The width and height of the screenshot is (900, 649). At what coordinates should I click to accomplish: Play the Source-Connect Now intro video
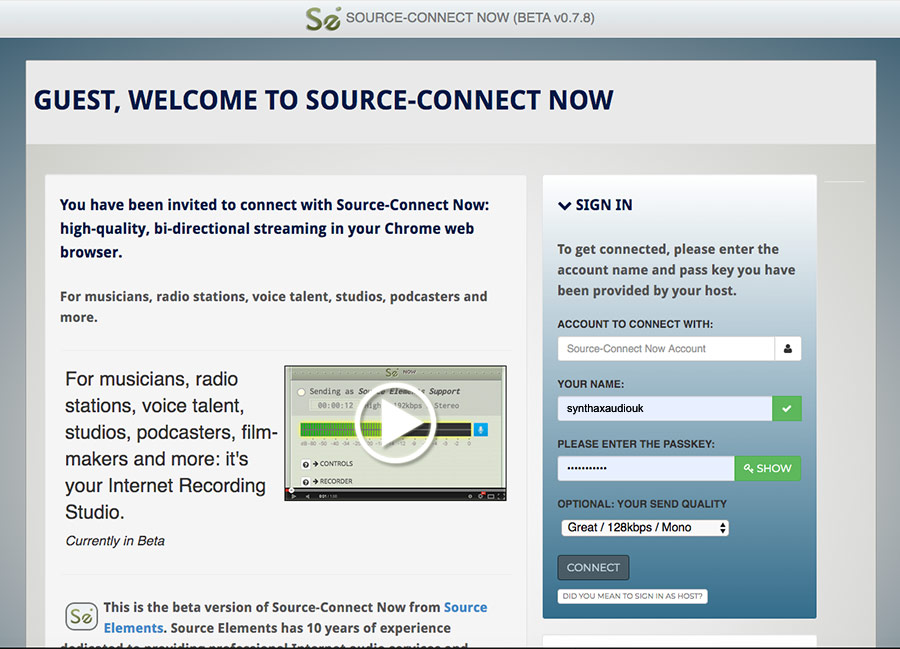[395, 423]
